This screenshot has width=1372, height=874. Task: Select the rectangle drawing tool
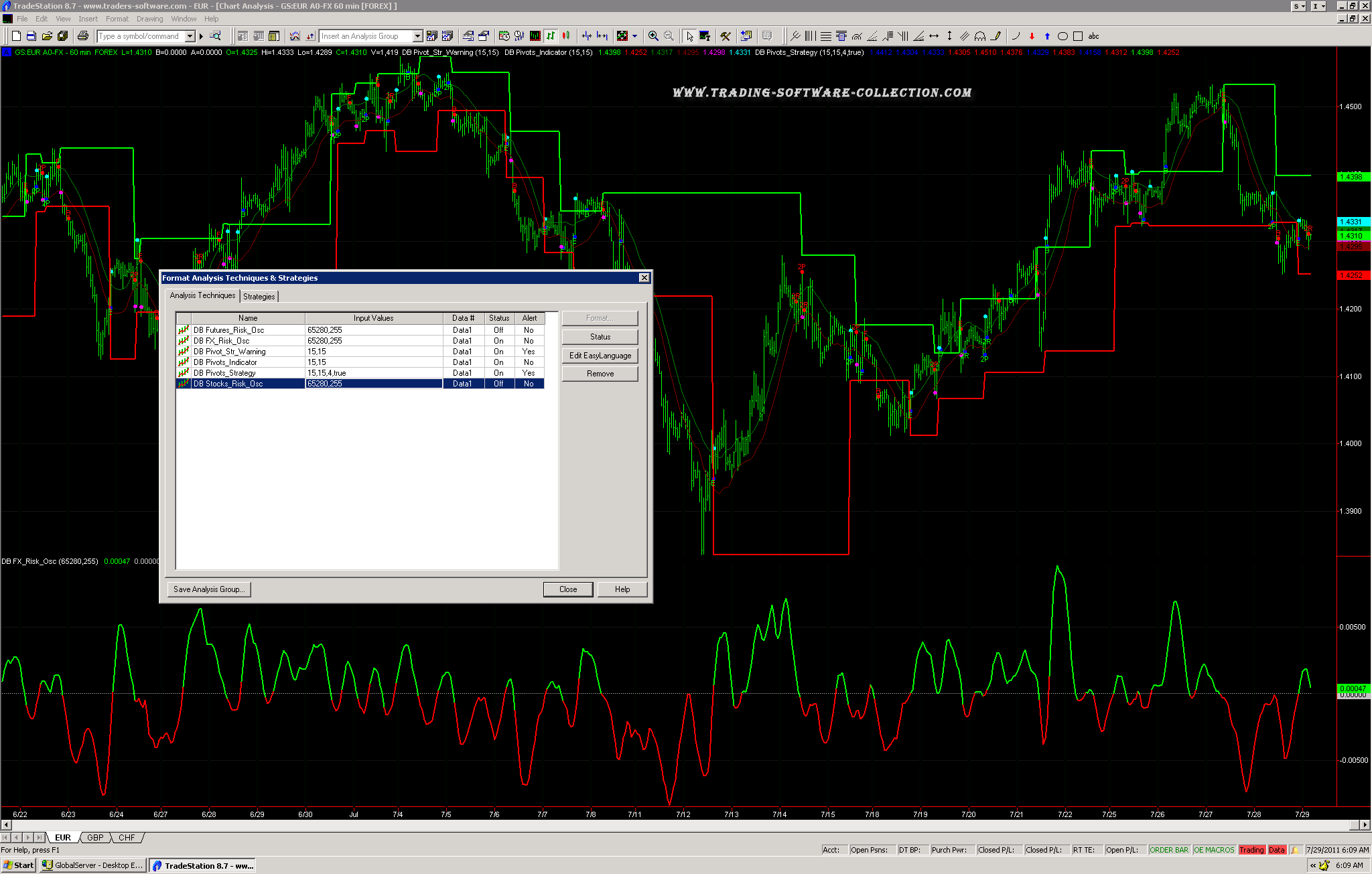[1078, 36]
